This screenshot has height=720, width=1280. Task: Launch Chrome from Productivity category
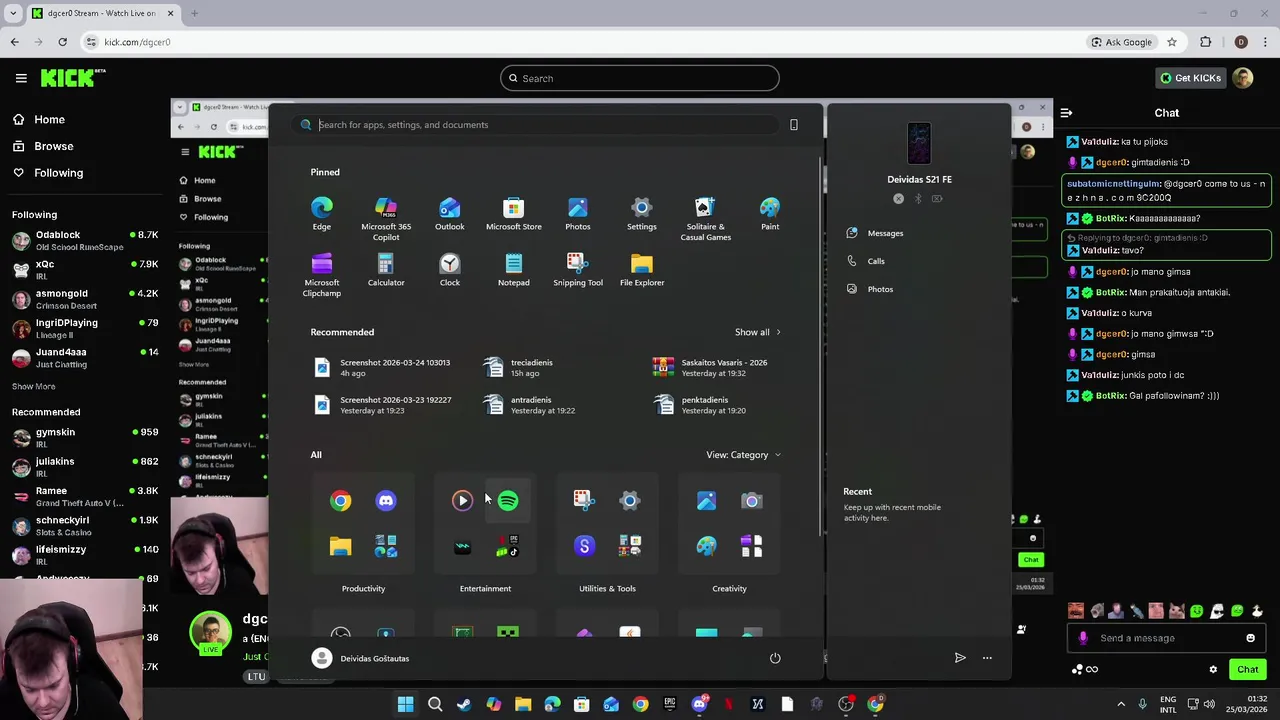341,501
